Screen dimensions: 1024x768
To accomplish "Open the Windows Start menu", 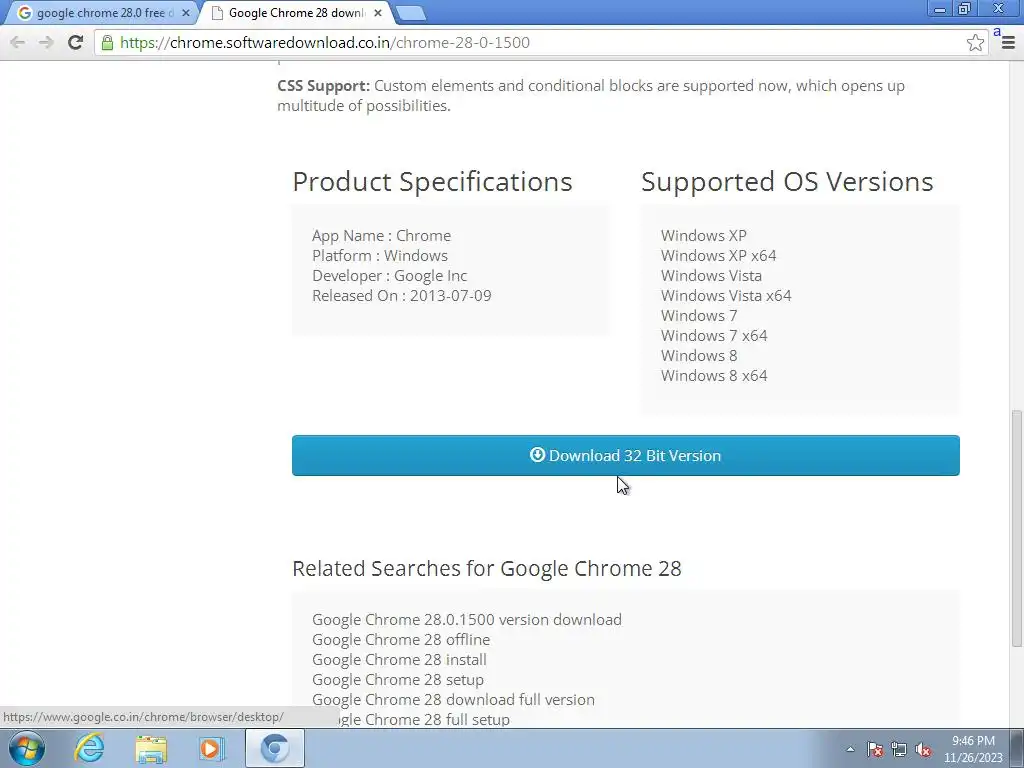I will tap(27, 748).
